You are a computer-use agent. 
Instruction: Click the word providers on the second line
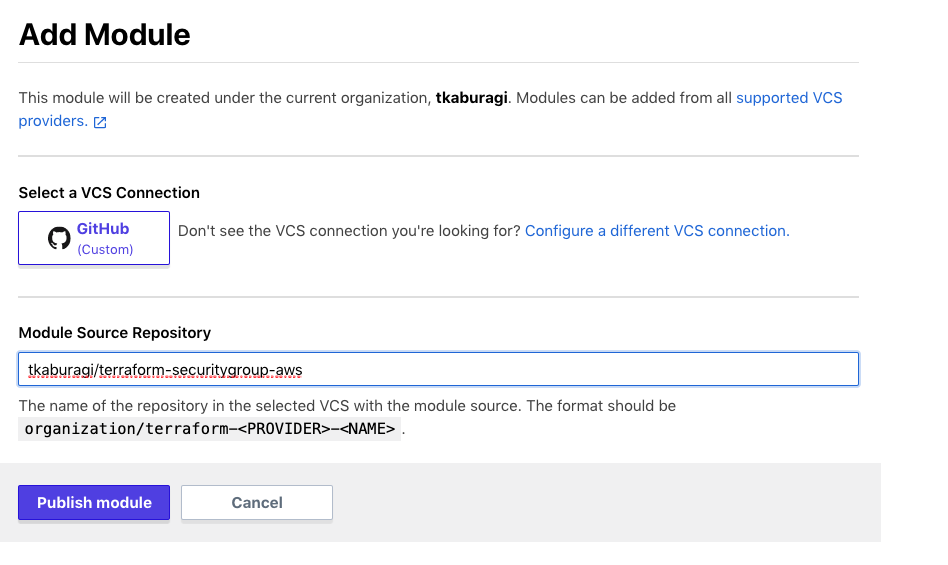tap(52, 121)
